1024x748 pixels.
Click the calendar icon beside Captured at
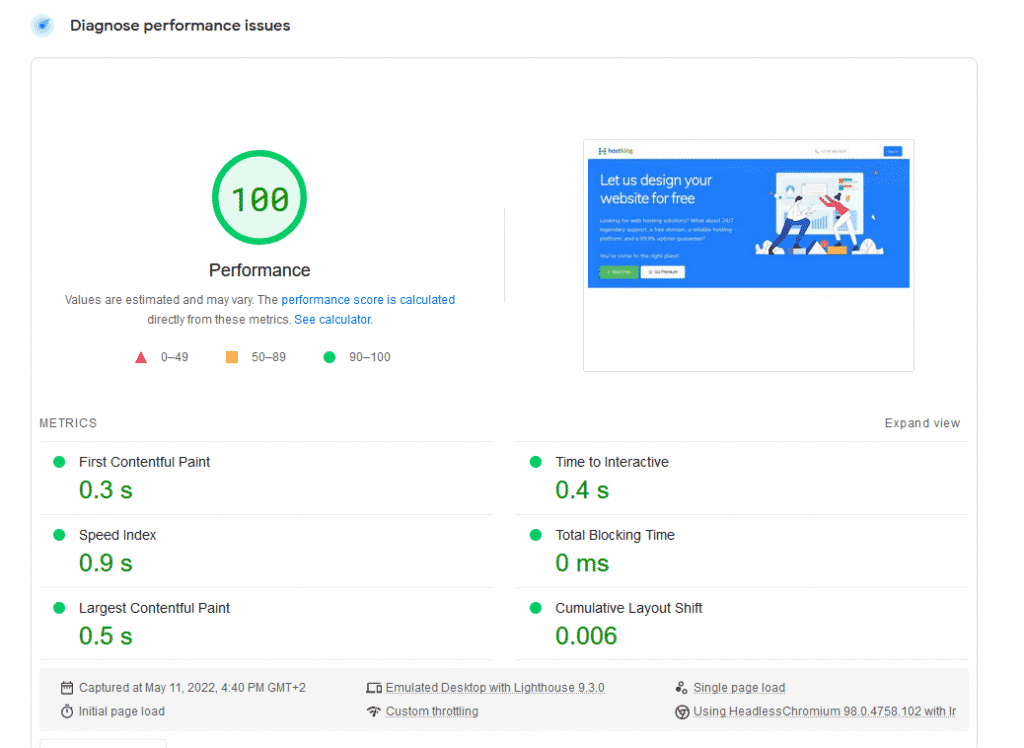click(67, 688)
